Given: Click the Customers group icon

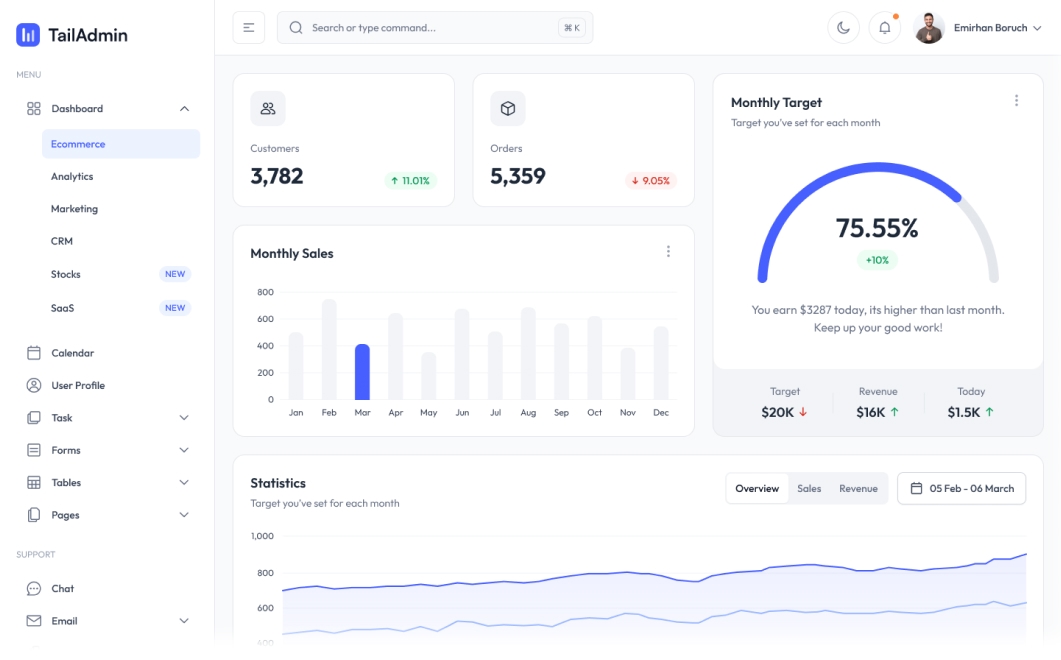Looking at the screenshot, I should (x=267, y=107).
